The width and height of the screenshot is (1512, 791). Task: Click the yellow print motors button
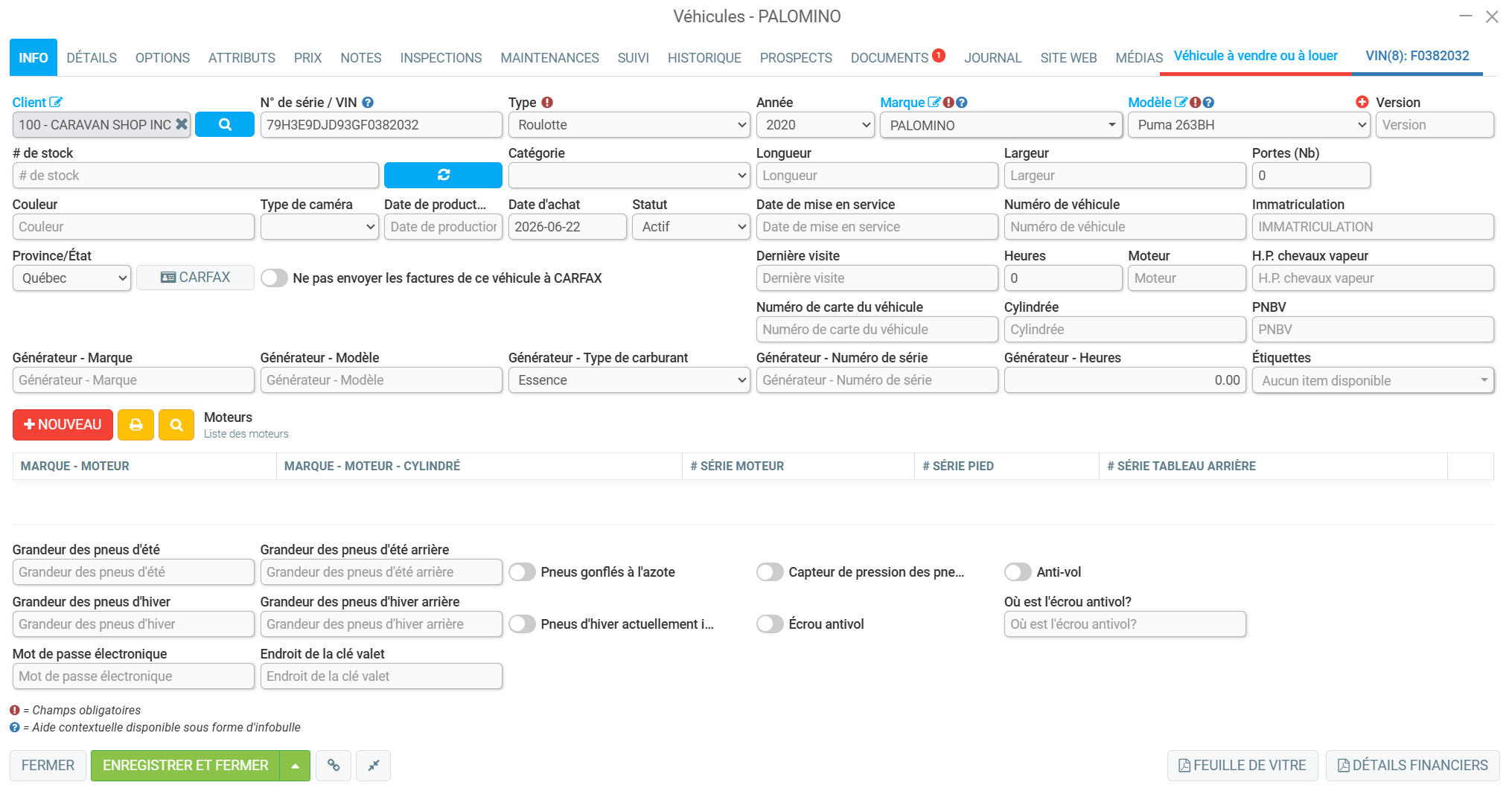(135, 425)
